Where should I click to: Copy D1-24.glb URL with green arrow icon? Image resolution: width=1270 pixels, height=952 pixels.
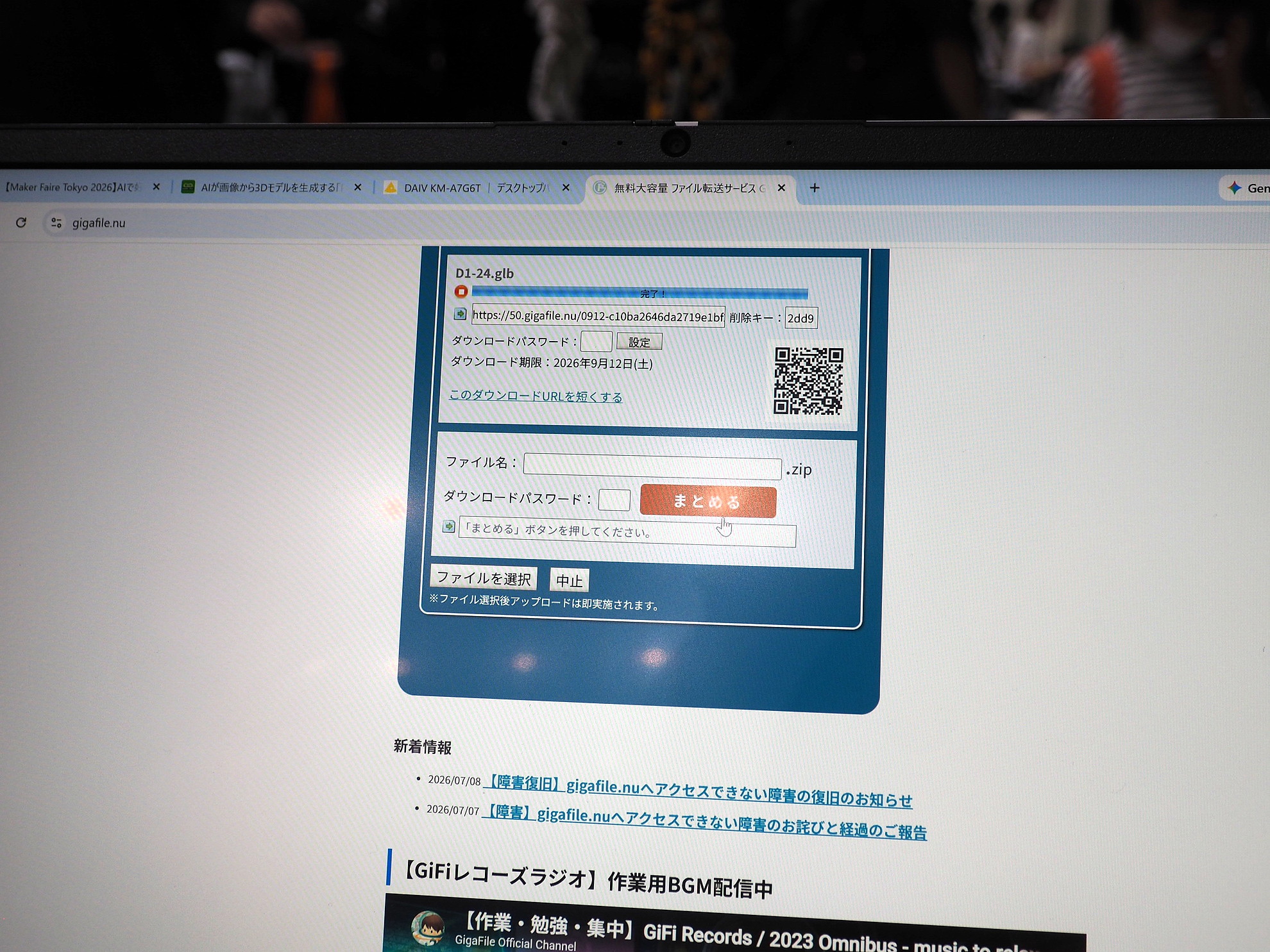click(x=461, y=314)
